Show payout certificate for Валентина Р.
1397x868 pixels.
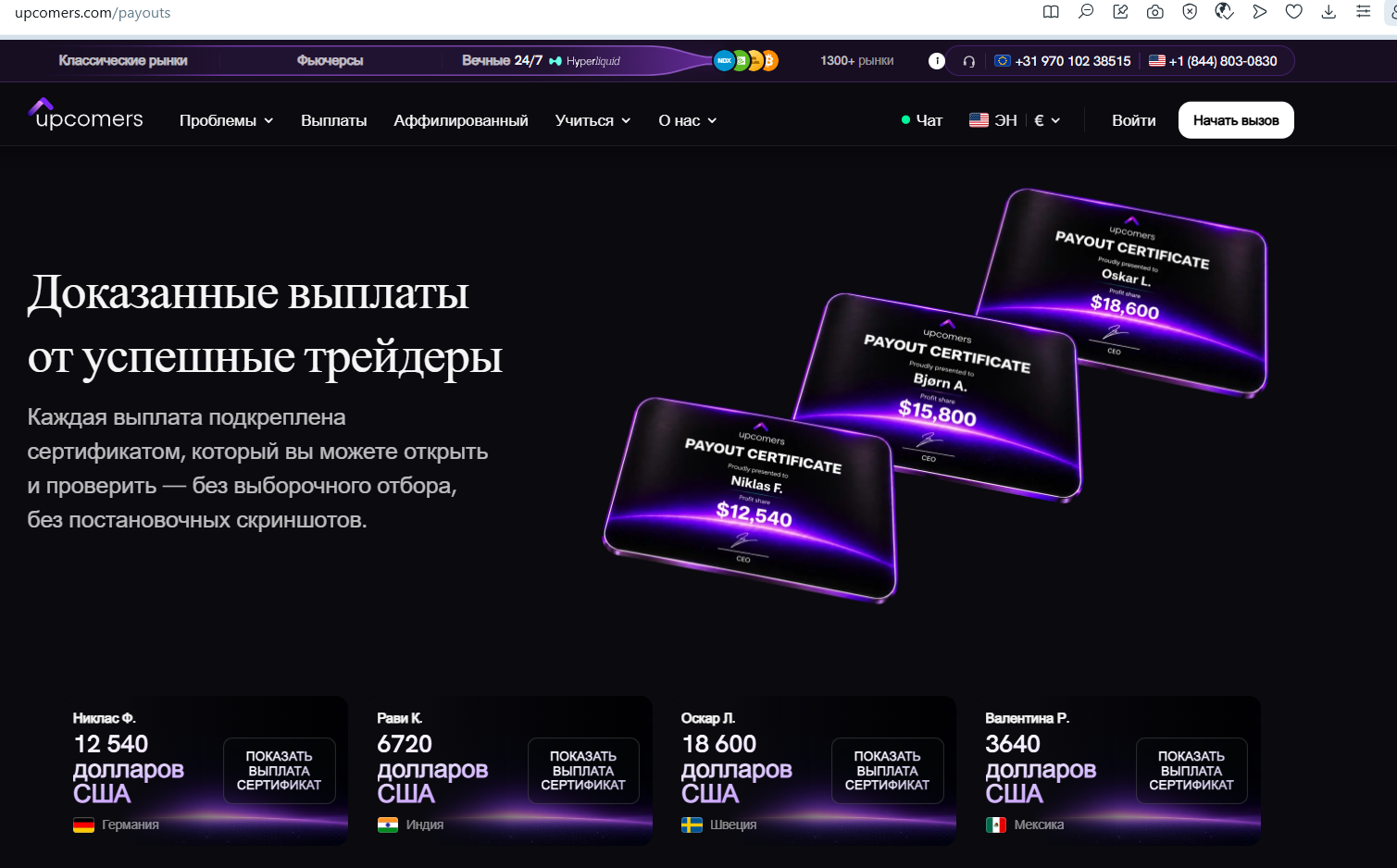point(1191,771)
